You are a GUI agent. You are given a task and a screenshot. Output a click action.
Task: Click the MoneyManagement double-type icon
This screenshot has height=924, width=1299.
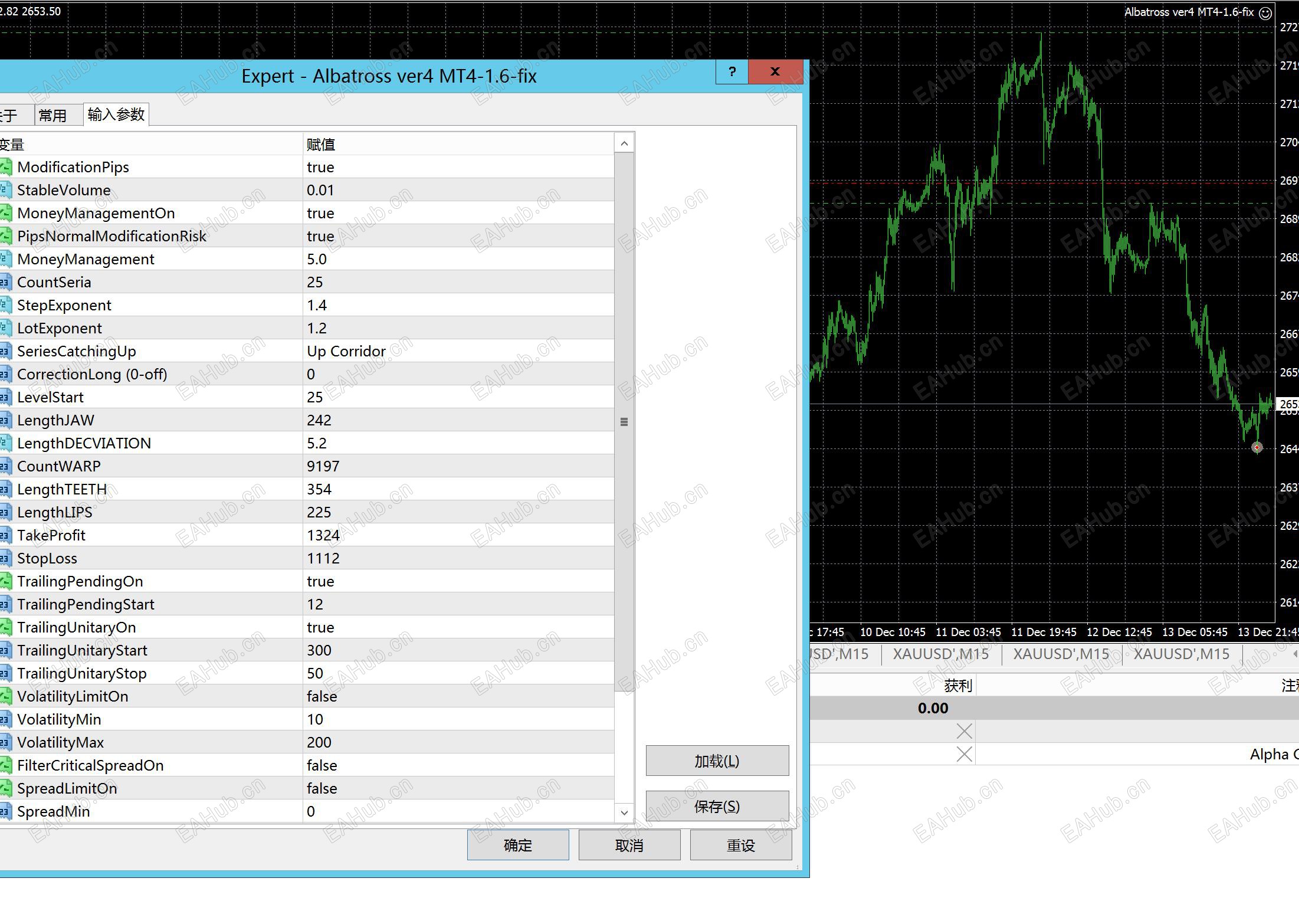pyautogui.click(x=5, y=259)
